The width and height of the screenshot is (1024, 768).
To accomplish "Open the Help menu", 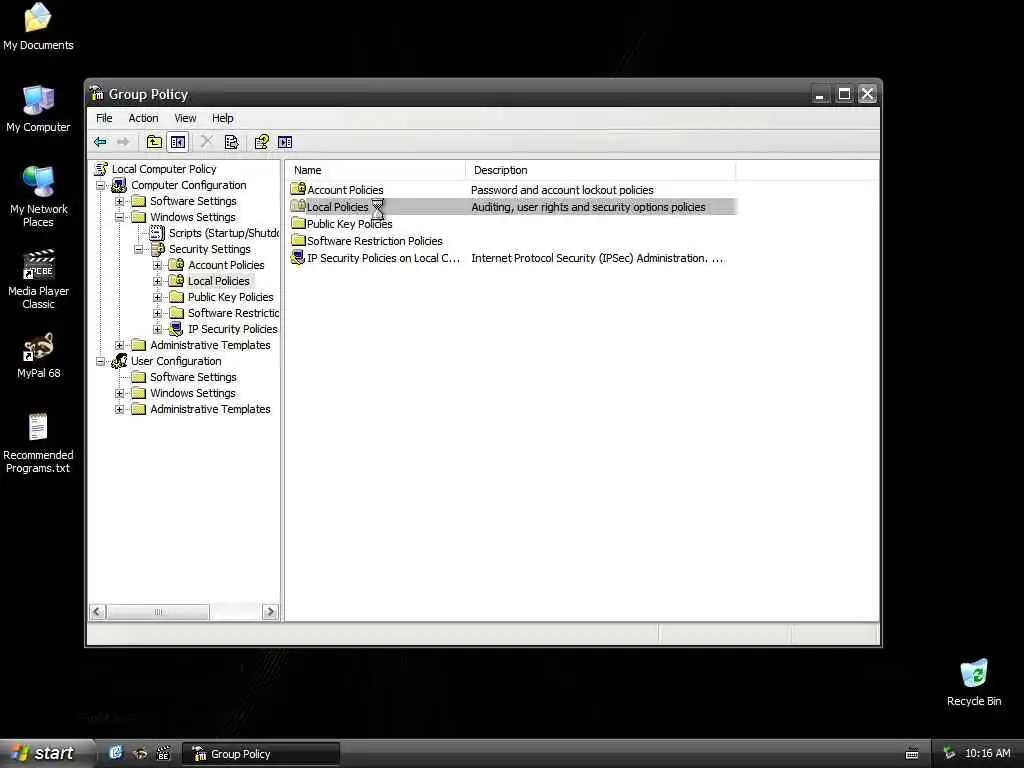I will 223,118.
